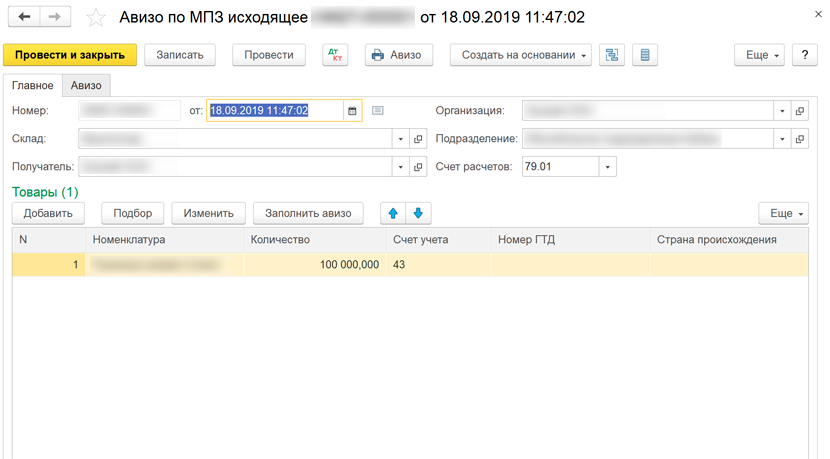The height and width of the screenshot is (459, 830).
Task: Open the report list icon in toolbar
Action: (644, 55)
